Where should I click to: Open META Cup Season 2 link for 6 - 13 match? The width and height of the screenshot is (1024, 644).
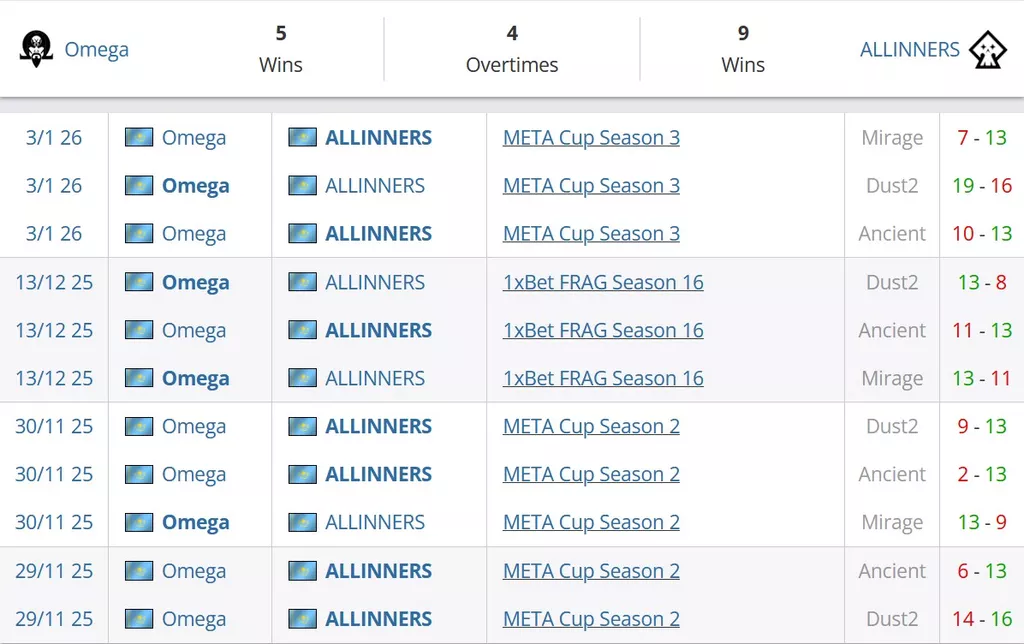coord(591,571)
